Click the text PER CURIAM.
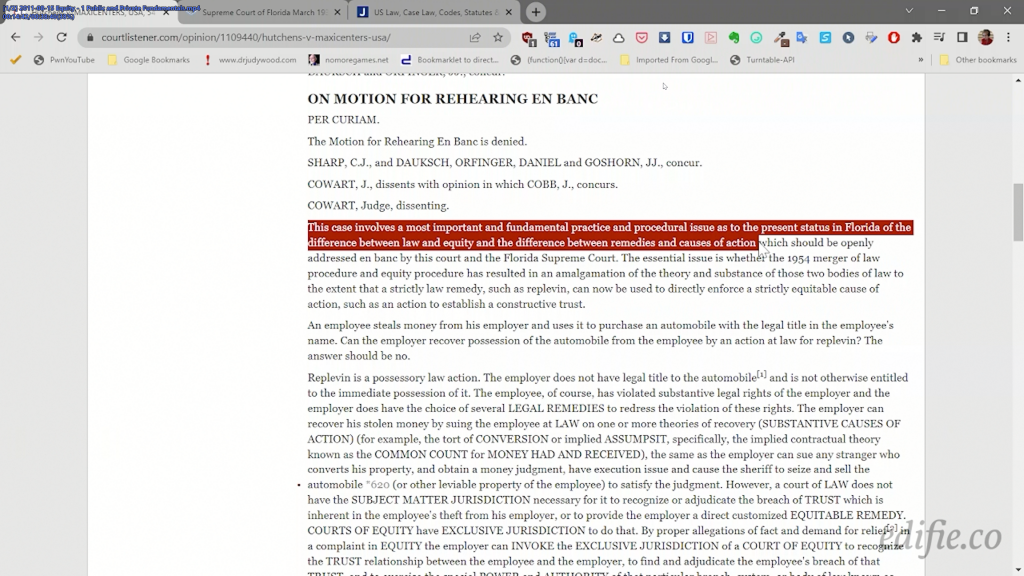 [344, 120]
